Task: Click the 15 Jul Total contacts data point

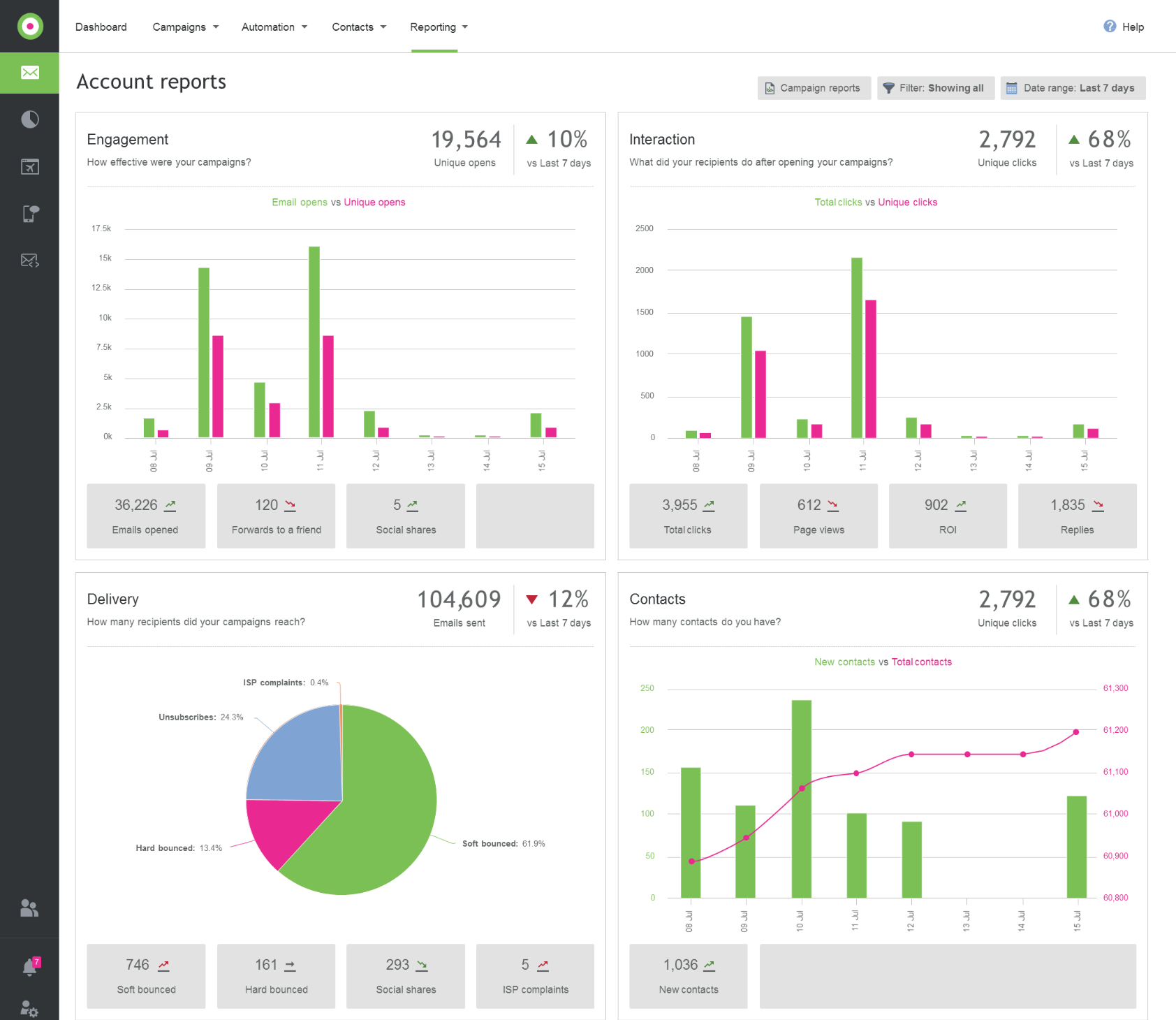Action: 1076,732
